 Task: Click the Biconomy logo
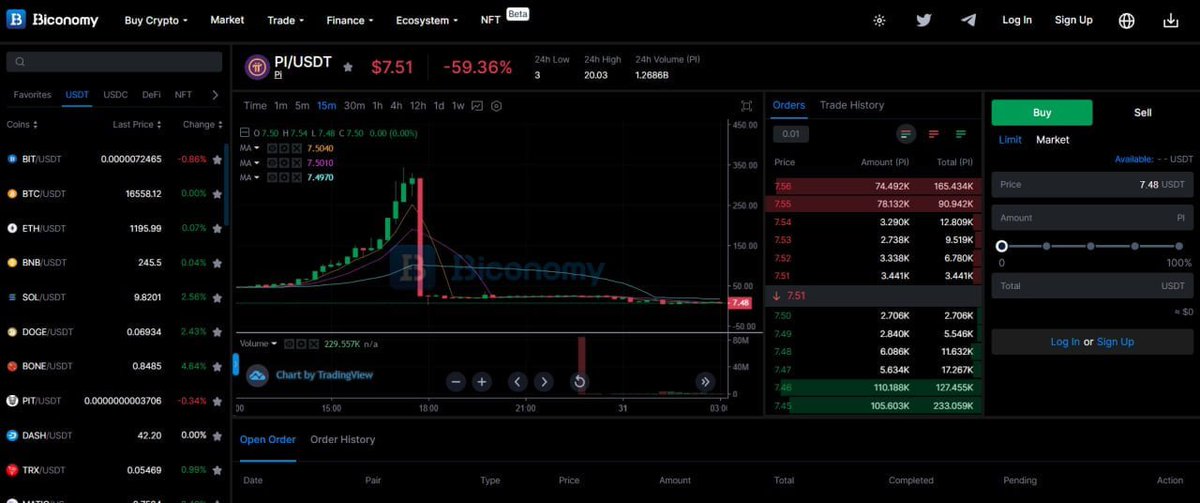(50, 20)
